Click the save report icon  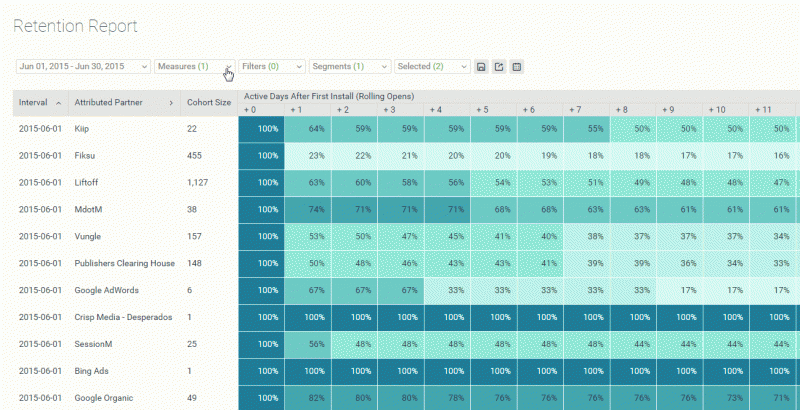click(482, 67)
